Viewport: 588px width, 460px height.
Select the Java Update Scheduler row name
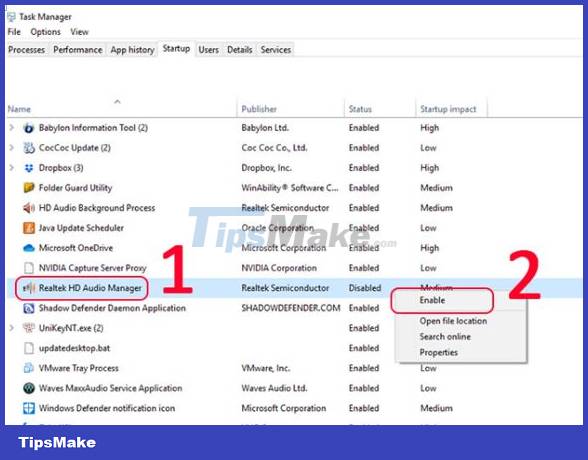coord(81,228)
